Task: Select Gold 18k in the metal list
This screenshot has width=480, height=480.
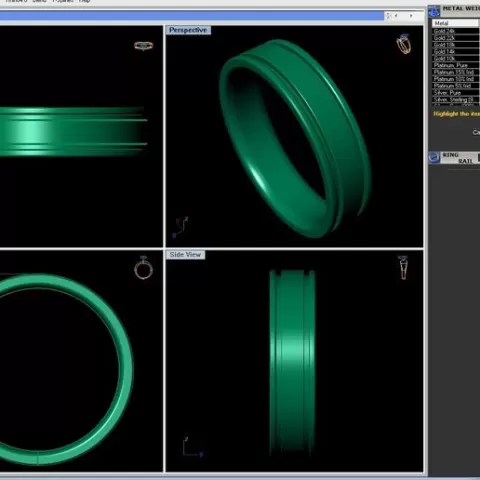Action: coord(456,45)
